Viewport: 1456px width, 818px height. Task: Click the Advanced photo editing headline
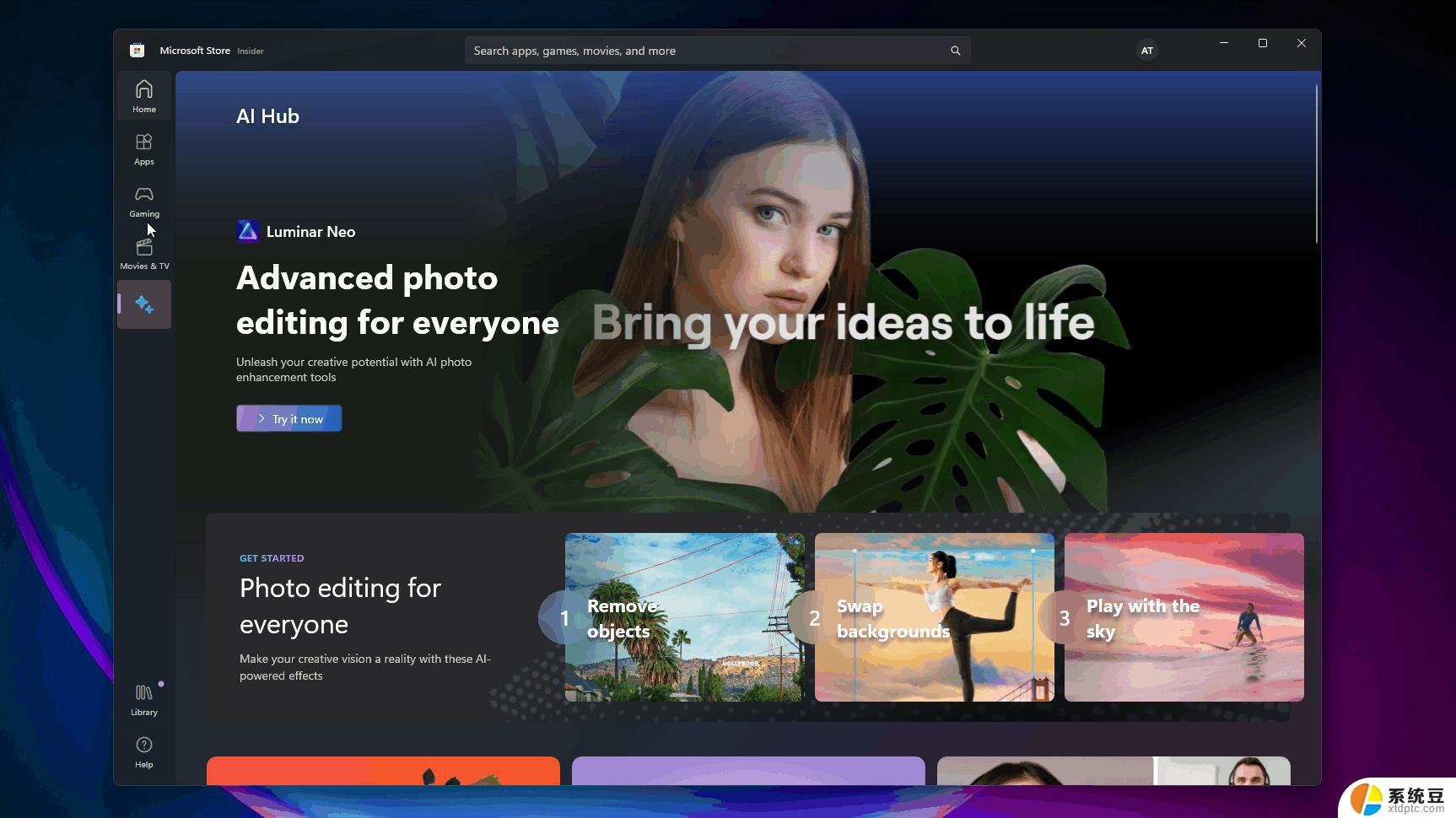397,300
